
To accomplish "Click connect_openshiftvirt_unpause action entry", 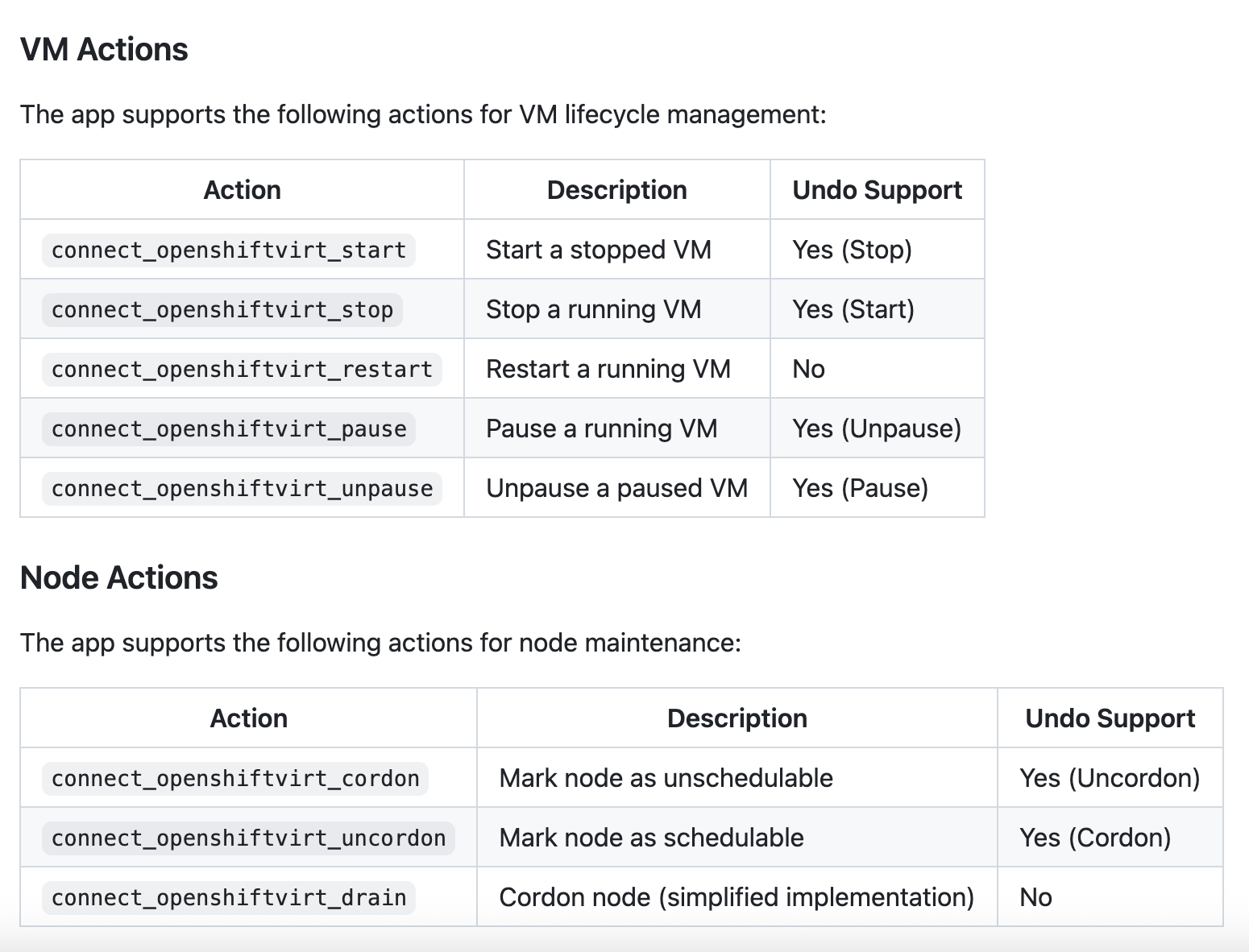I will [x=242, y=488].
